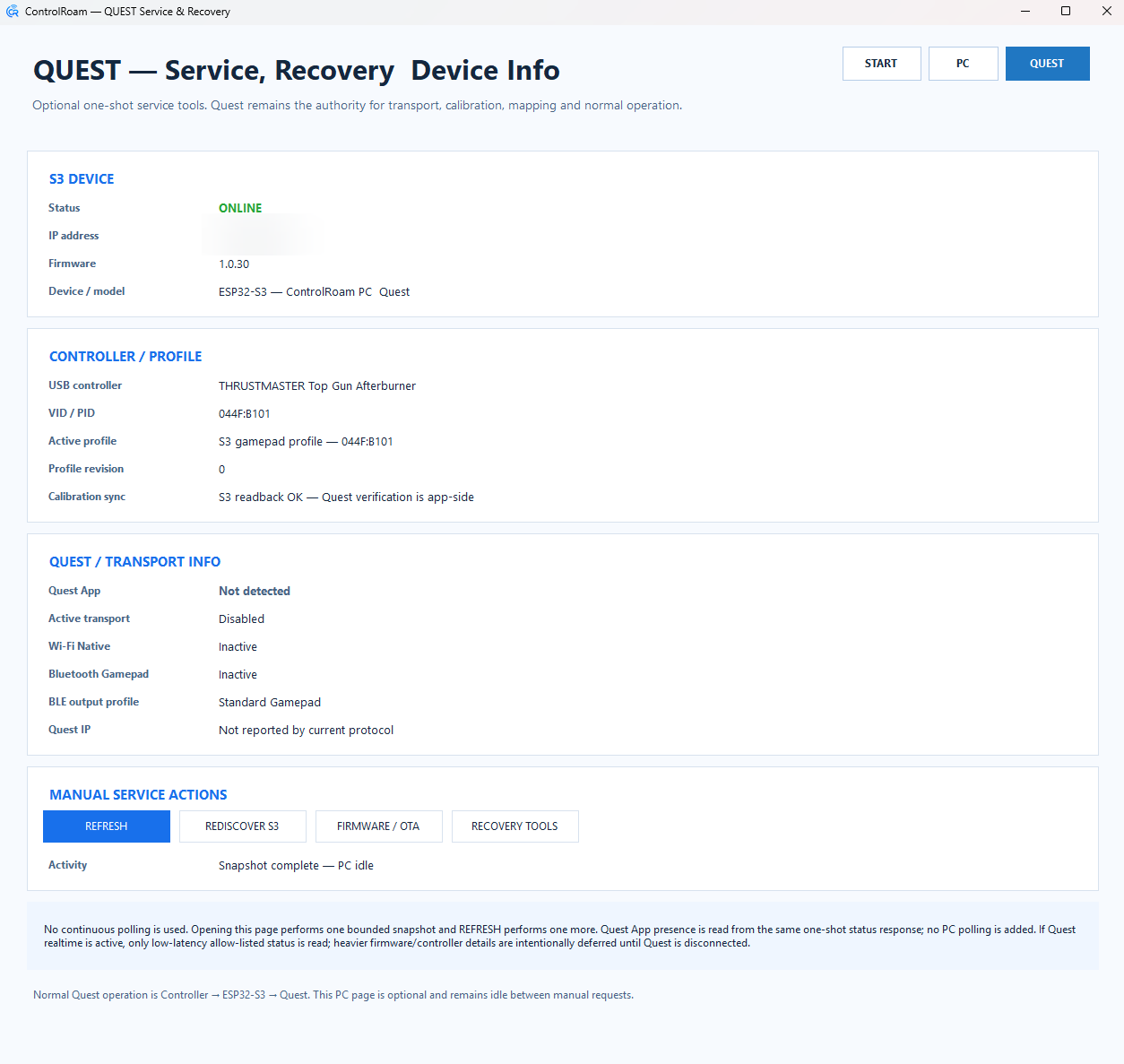
Task: Minimize the ControlRoam window
Action: point(1025,12)
